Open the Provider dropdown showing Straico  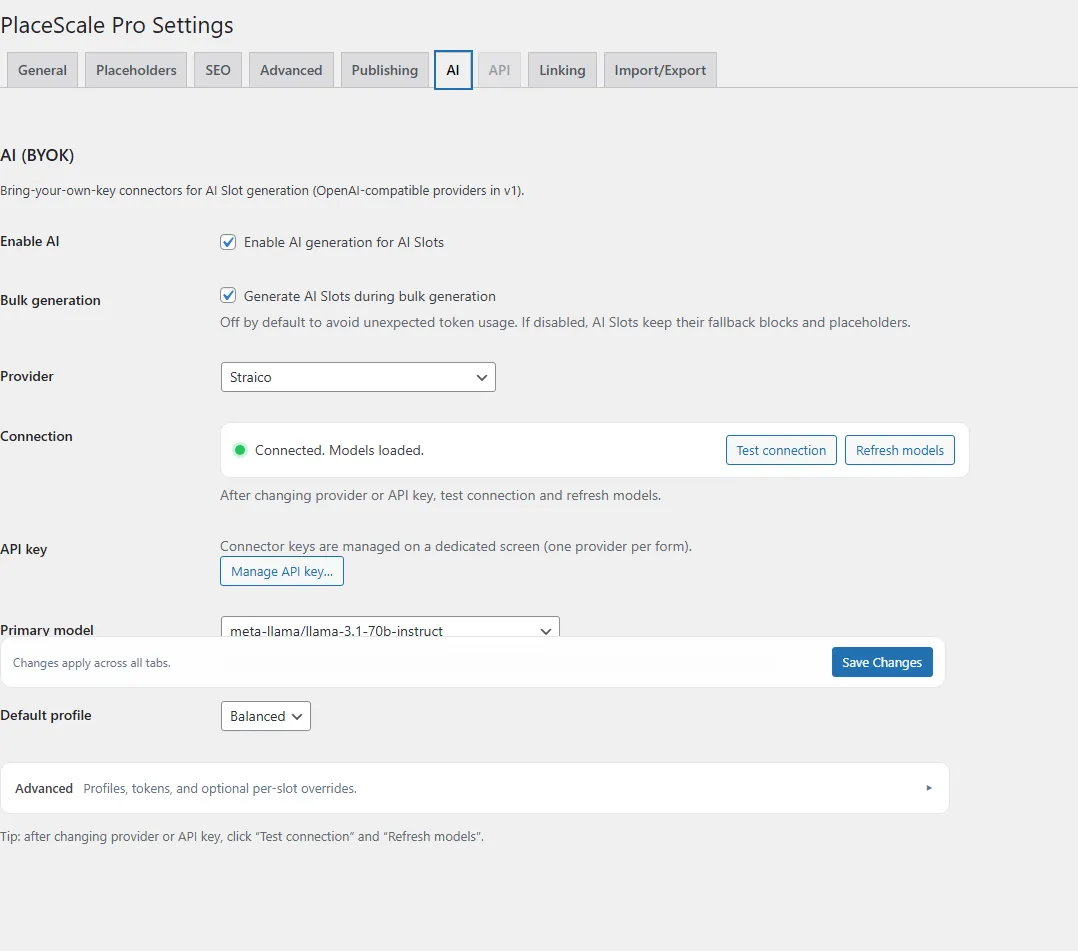click(358, 377)
